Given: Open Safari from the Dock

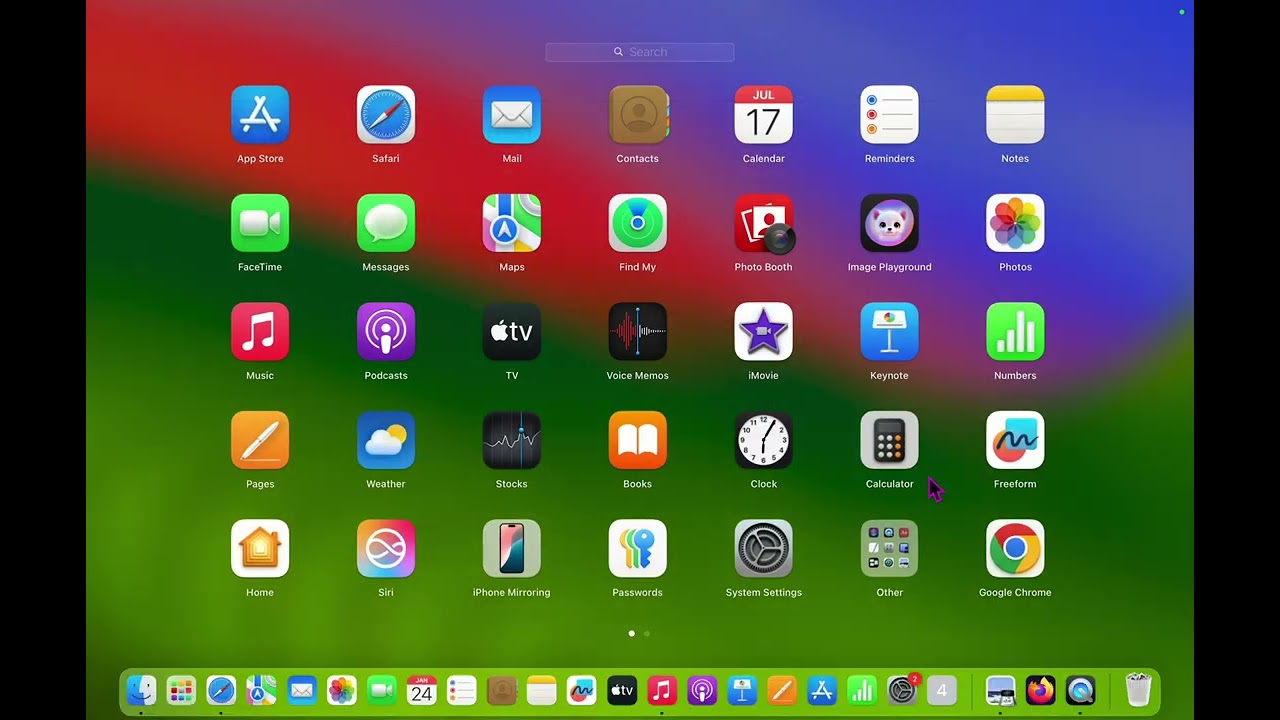Looking at the screenshot, I should (x=221, y=690).
